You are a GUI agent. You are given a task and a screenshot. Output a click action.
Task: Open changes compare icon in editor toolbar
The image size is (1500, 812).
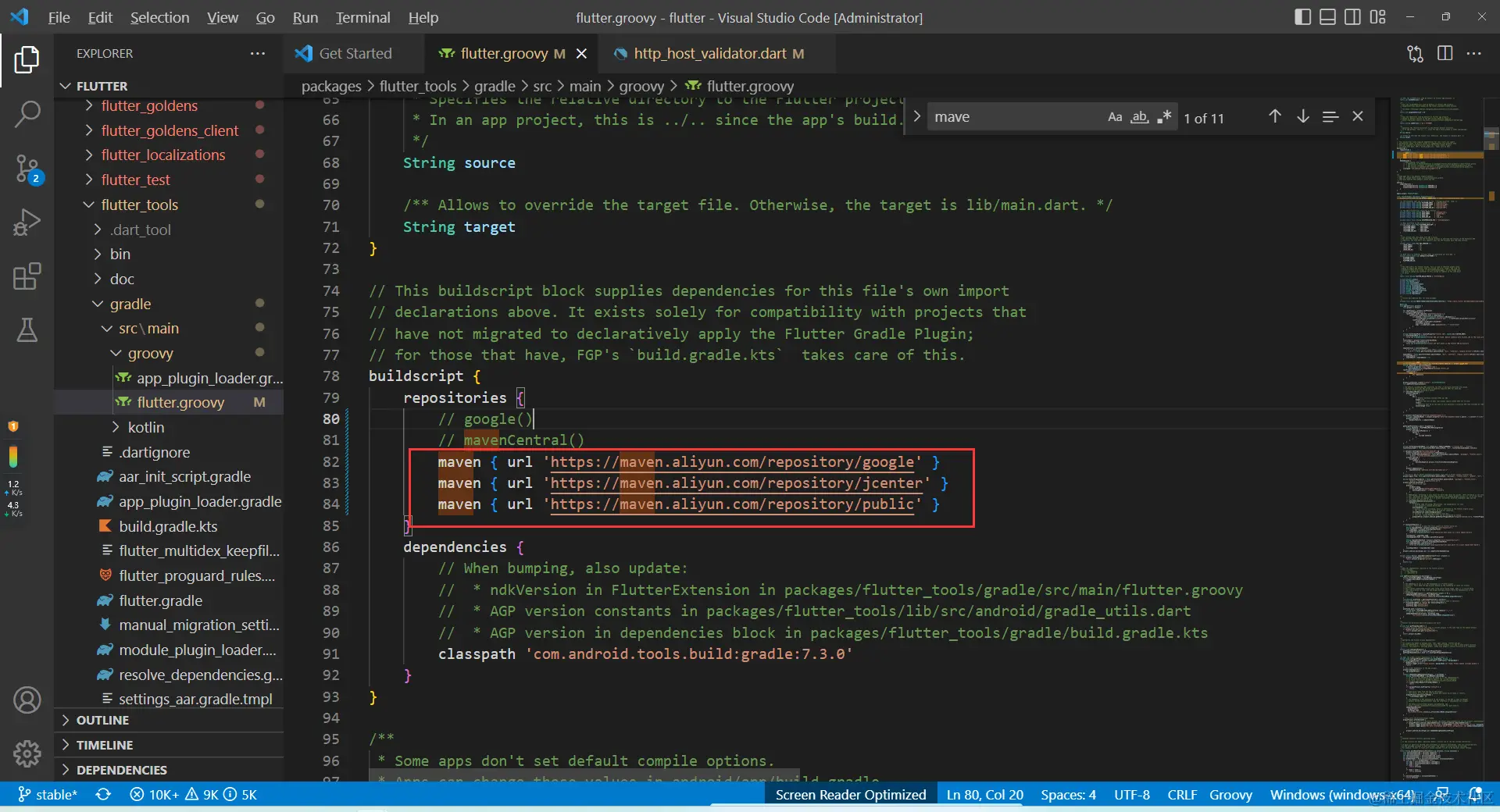pos(1415,53)
